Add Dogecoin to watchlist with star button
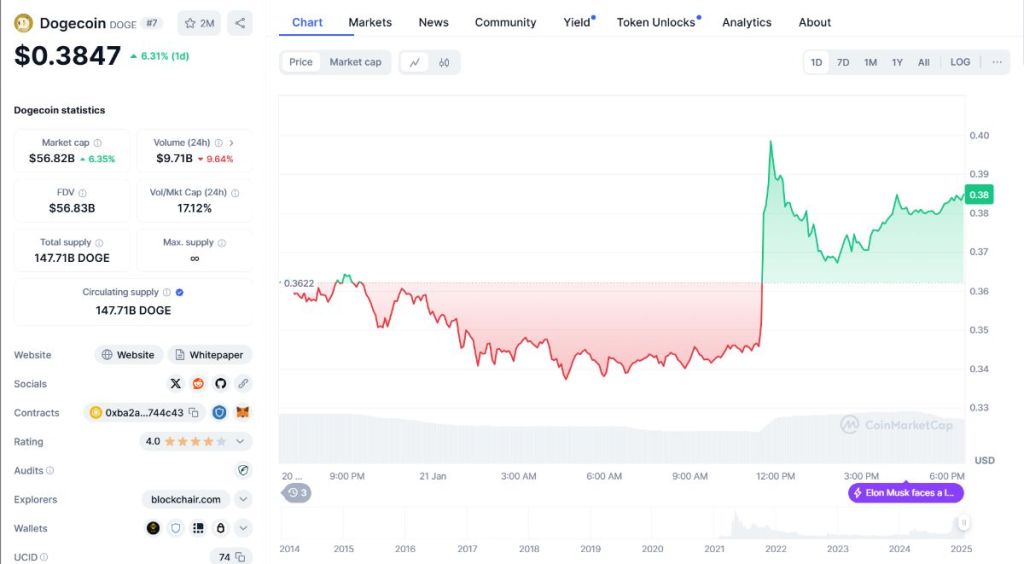This screenshot has height=564, width=1024. [x=199, y=24]
